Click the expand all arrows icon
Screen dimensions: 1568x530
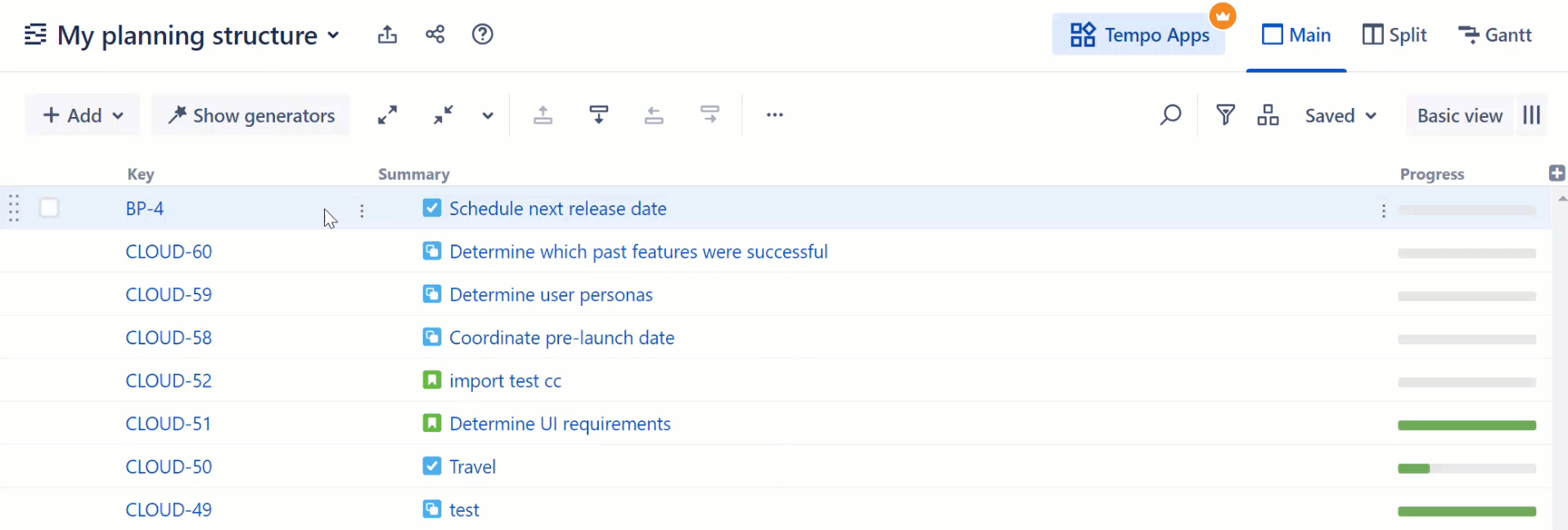point(387,115)
